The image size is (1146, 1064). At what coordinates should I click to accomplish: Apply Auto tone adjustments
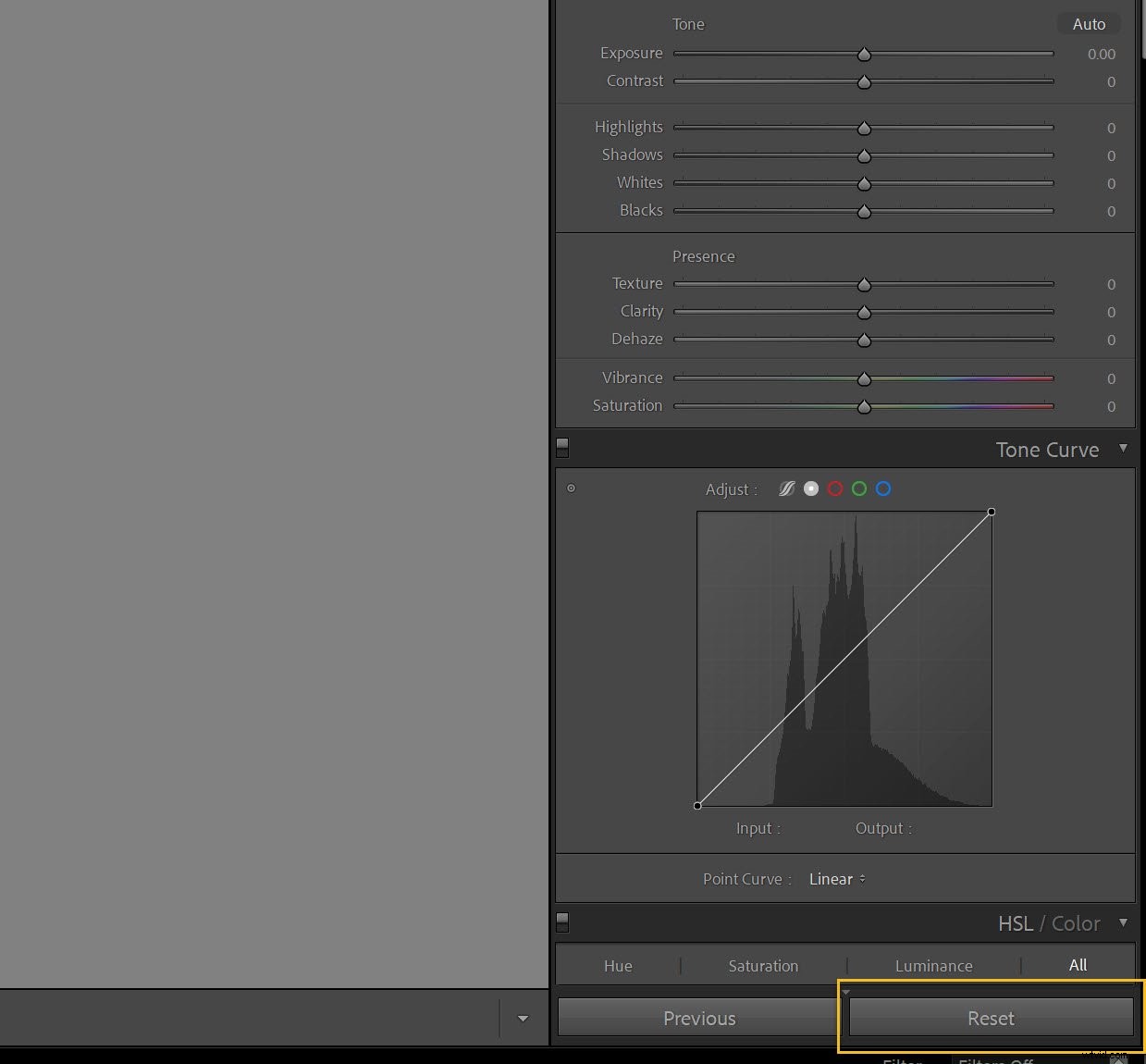click(1088, 23)
